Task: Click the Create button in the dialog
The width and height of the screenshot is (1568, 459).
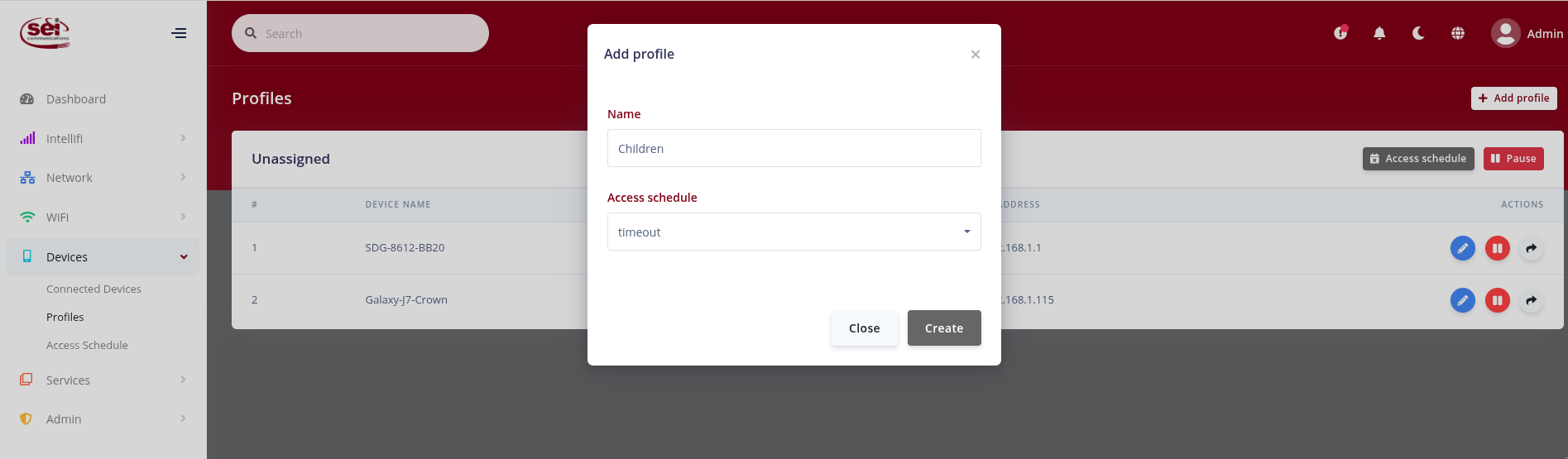Action: click(944, 328)
